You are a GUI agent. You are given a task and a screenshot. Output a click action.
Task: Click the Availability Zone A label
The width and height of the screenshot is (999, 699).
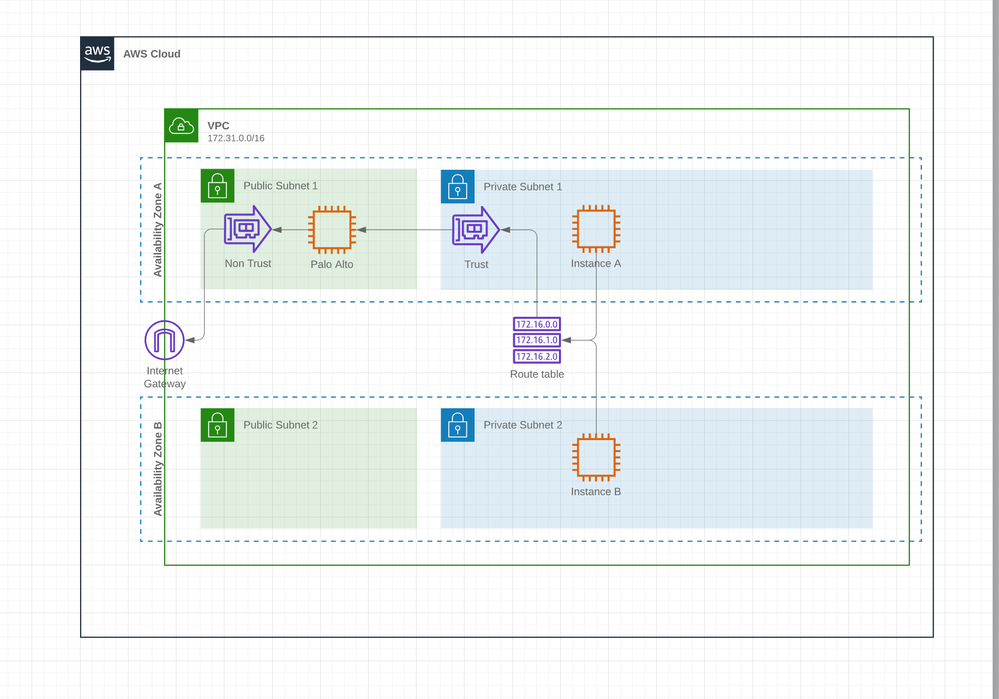coord(158,230)
